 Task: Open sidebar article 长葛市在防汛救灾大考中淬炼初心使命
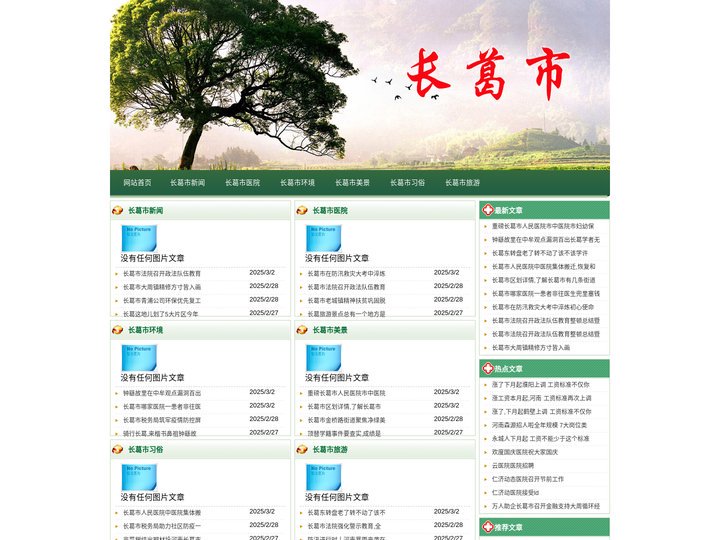coord(543,307)
